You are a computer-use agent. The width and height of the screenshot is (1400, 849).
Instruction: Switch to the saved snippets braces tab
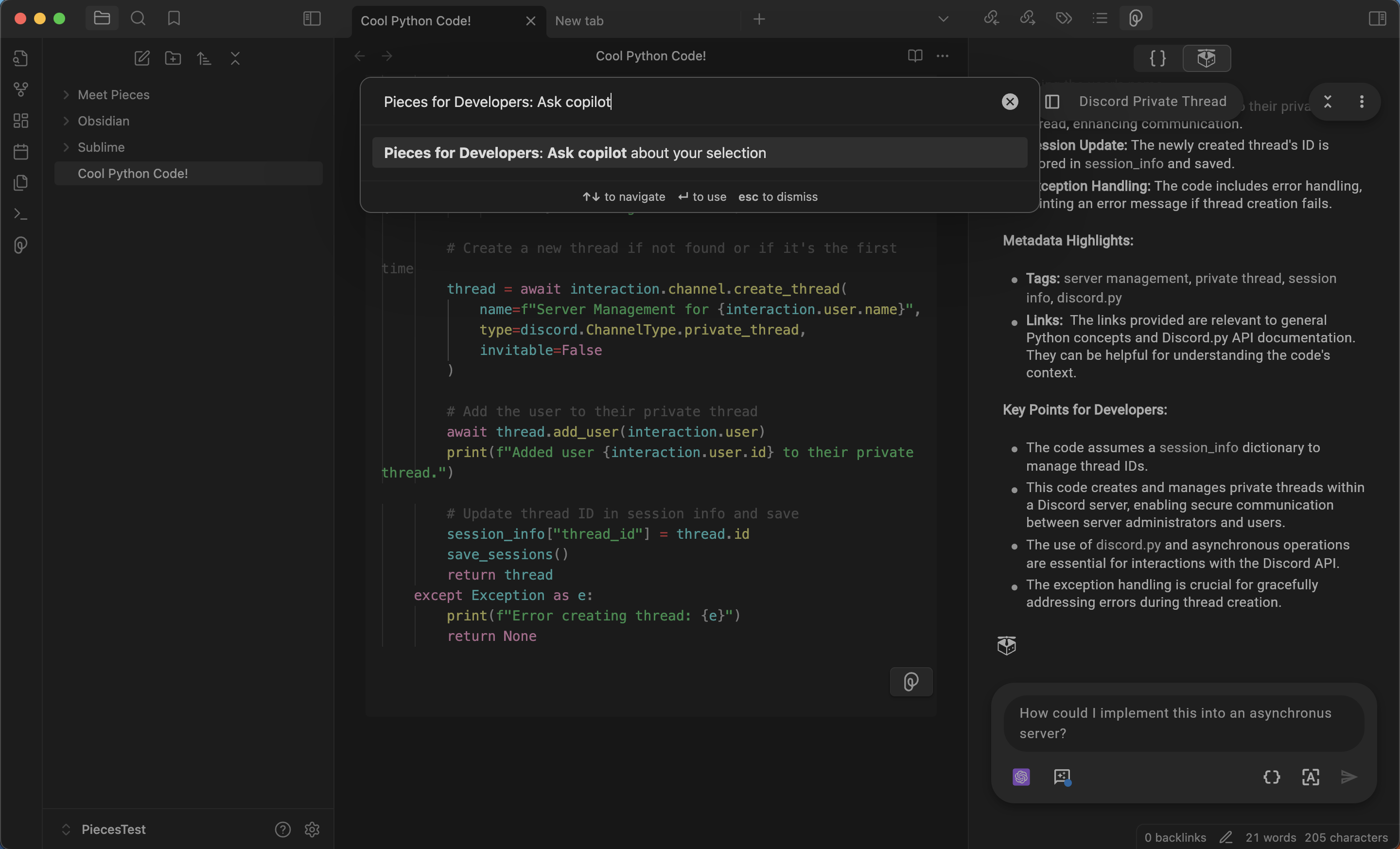1158,58
